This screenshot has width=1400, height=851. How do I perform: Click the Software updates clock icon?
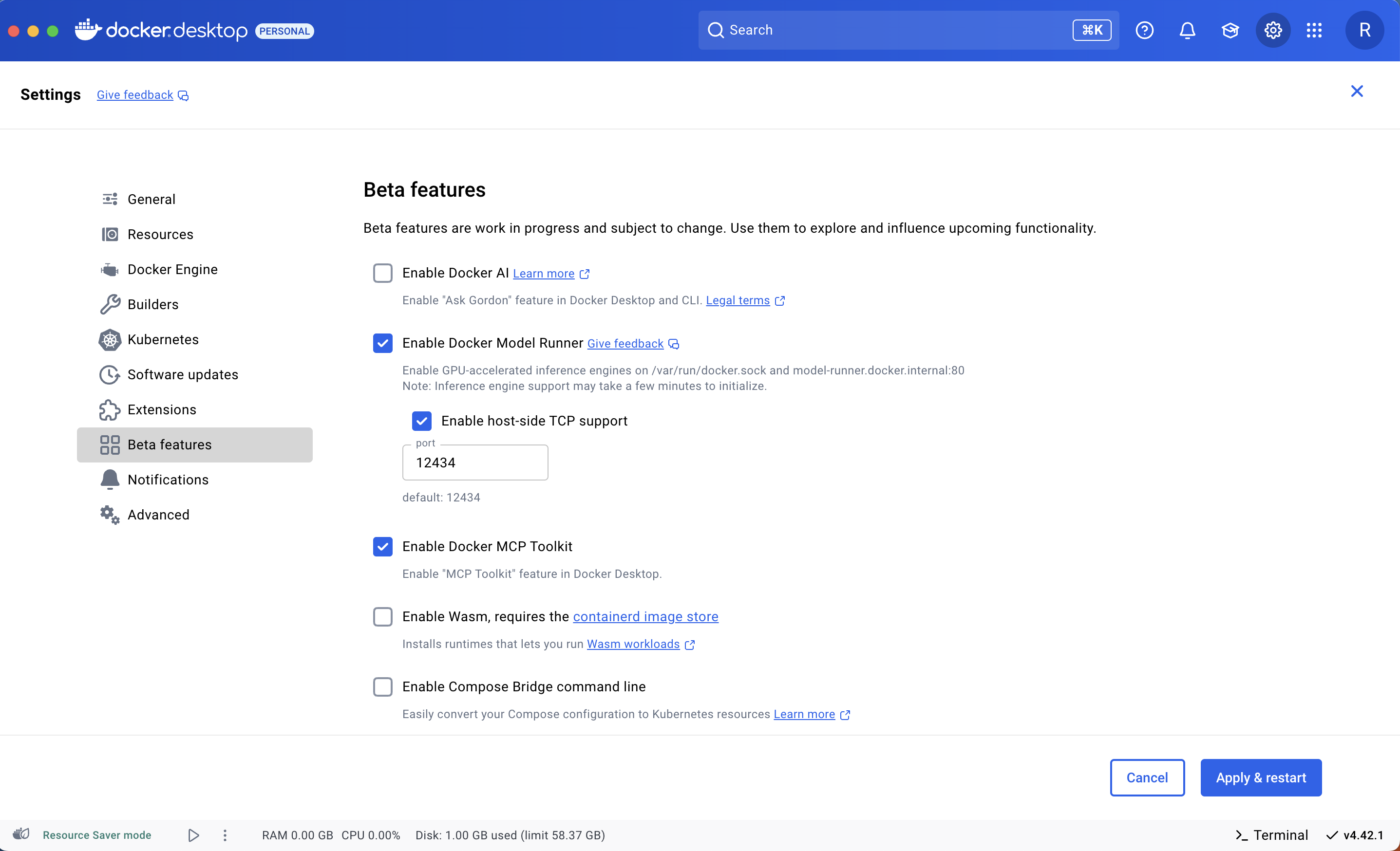tap(110, 375)
